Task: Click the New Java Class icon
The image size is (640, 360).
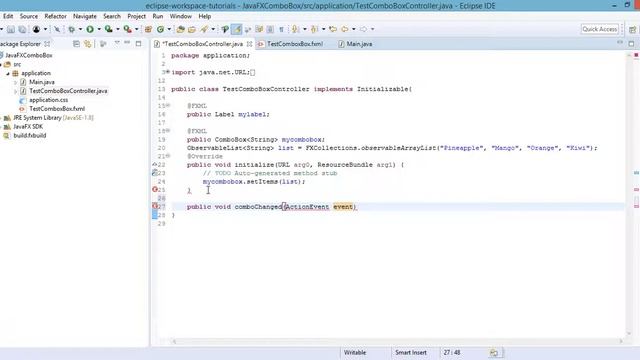Action: [160, 29]
